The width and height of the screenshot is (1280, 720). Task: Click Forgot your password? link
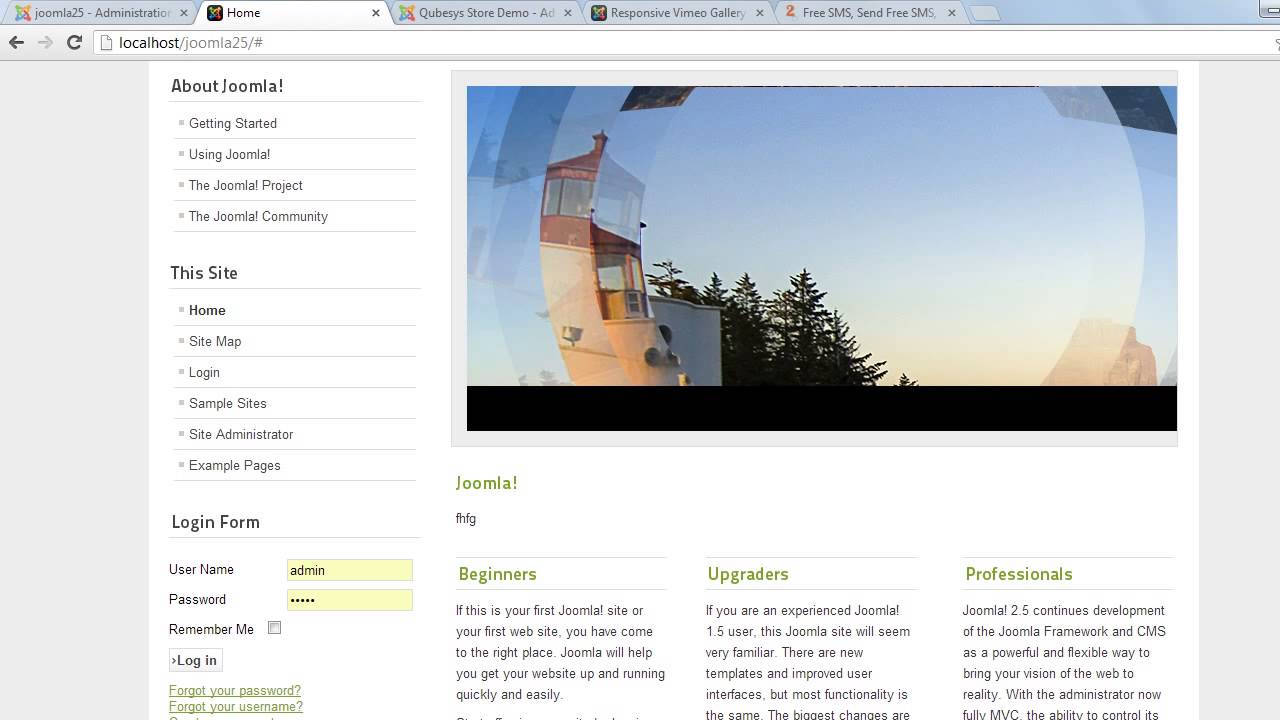coord(234,691)
